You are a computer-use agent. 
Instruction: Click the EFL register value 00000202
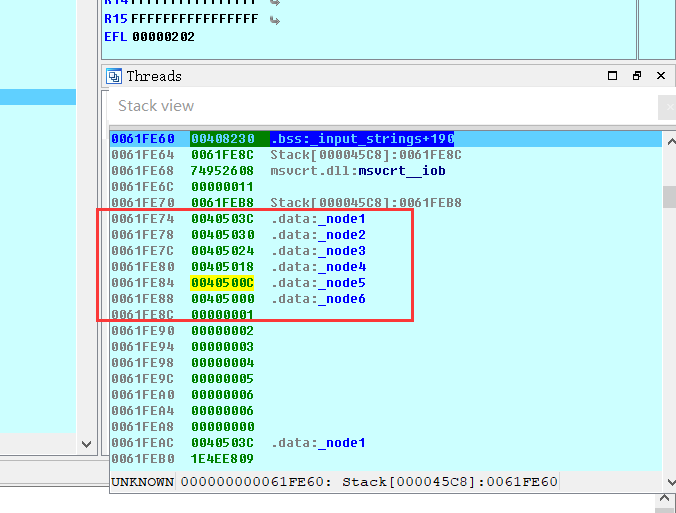click(163, 37)
